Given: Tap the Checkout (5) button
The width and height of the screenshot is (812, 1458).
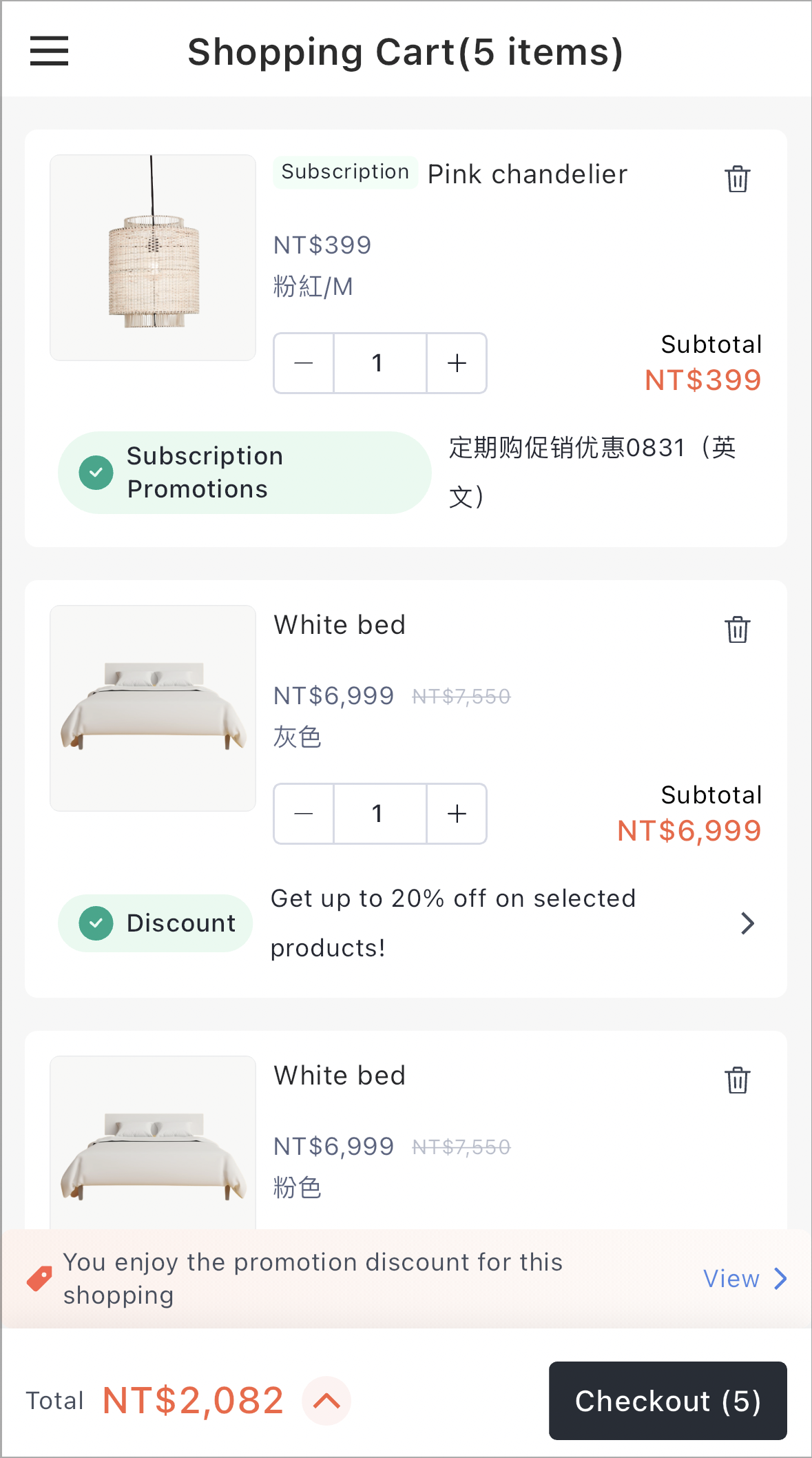Looking at the screenshot, I should click(x=668, y=1401).
